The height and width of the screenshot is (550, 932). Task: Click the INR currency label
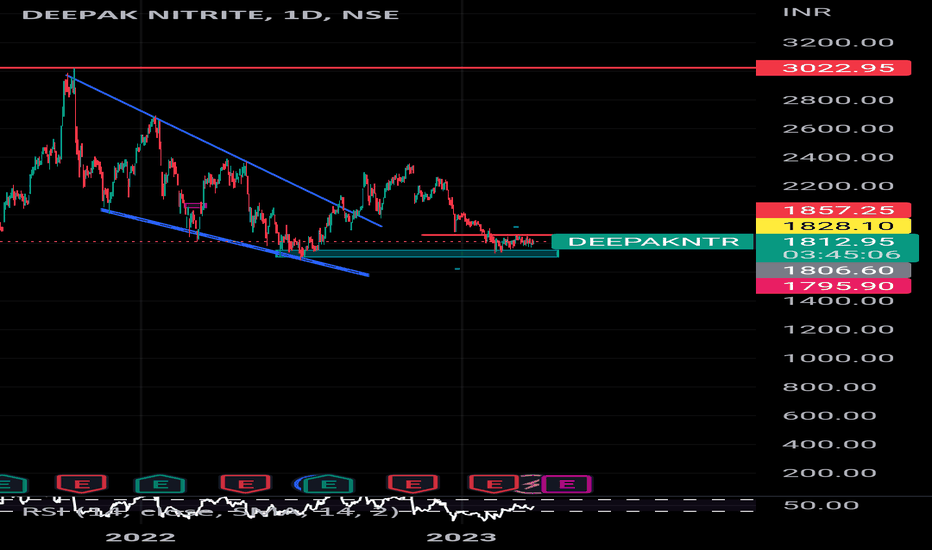click(807, 12)
